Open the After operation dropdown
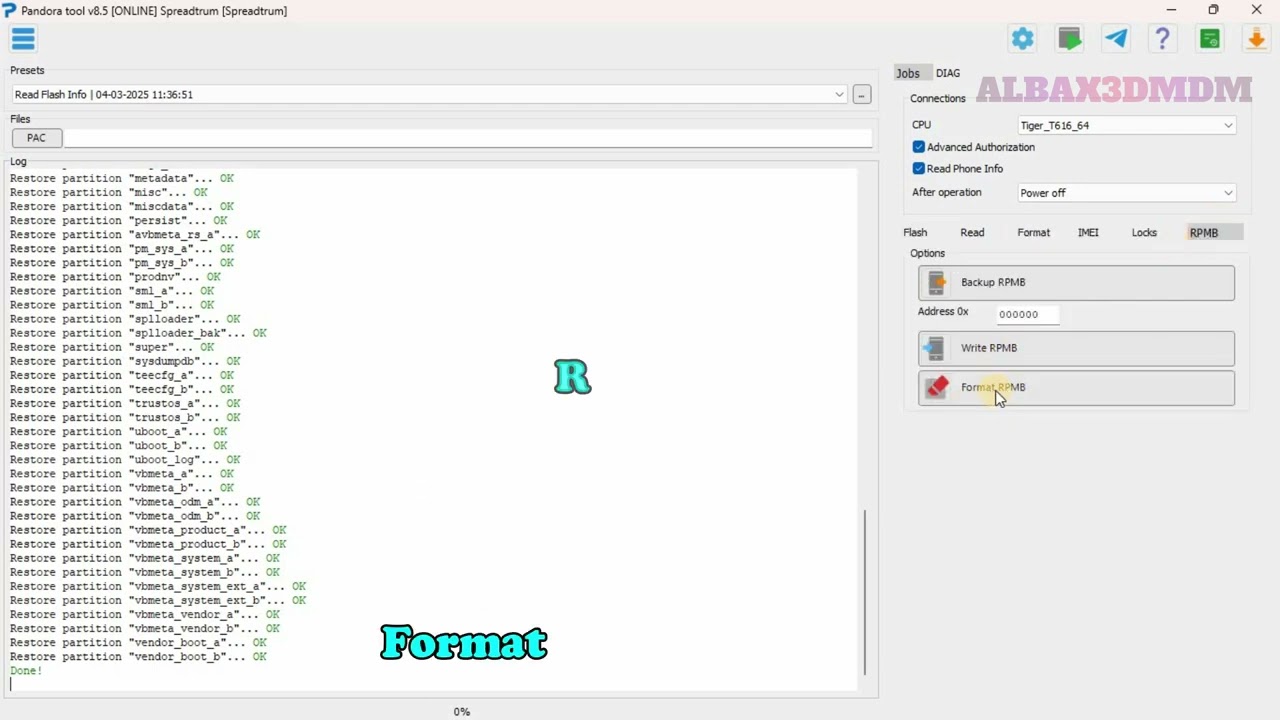 tap(1126, 193)
